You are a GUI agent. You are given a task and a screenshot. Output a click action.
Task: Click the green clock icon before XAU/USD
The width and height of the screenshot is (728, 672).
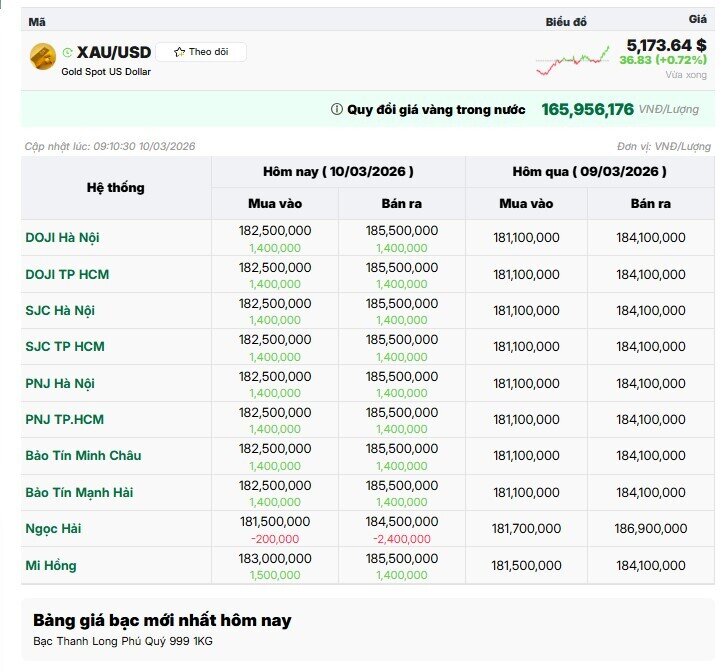pos(67,52)
